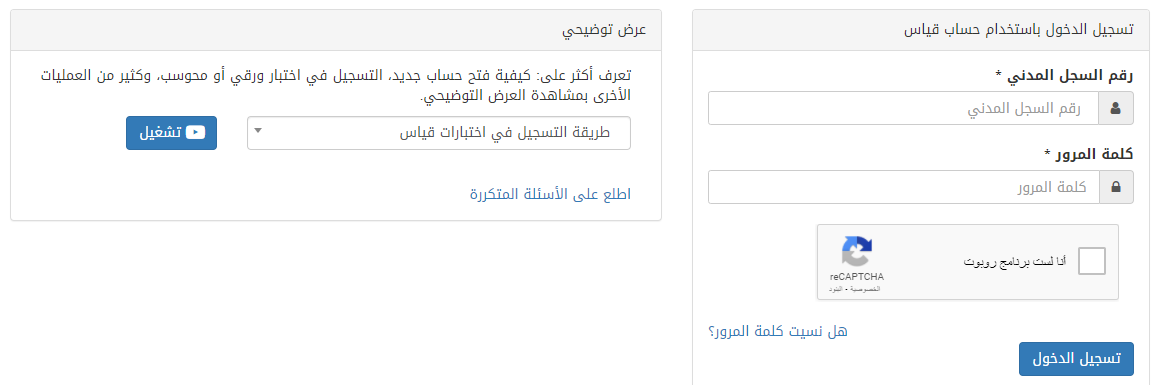Expand the video selection dropdown arrow
Screen dimensions: 1158x385
[257, 132]
